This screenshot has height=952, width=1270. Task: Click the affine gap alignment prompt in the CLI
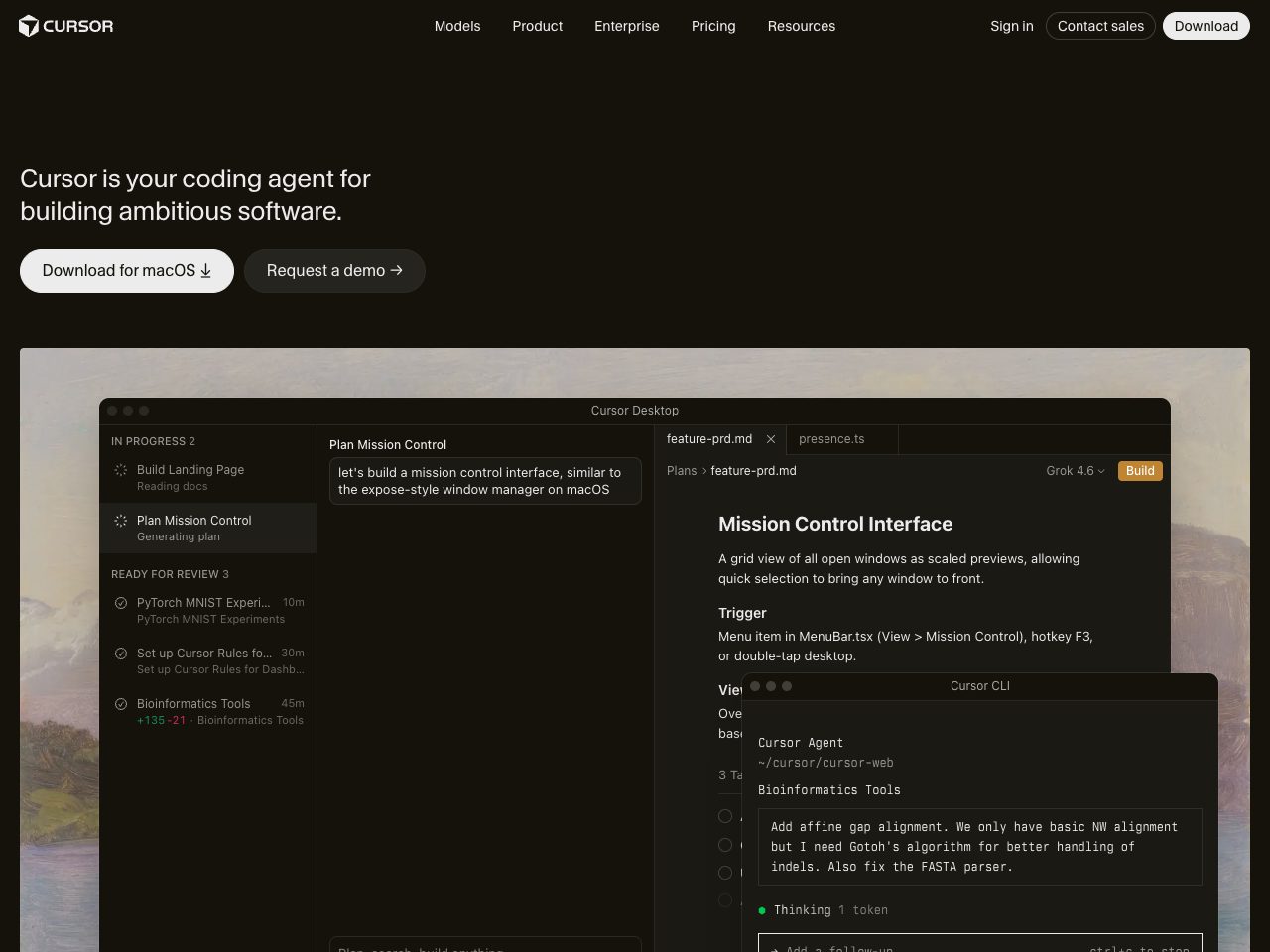(980, 847)
